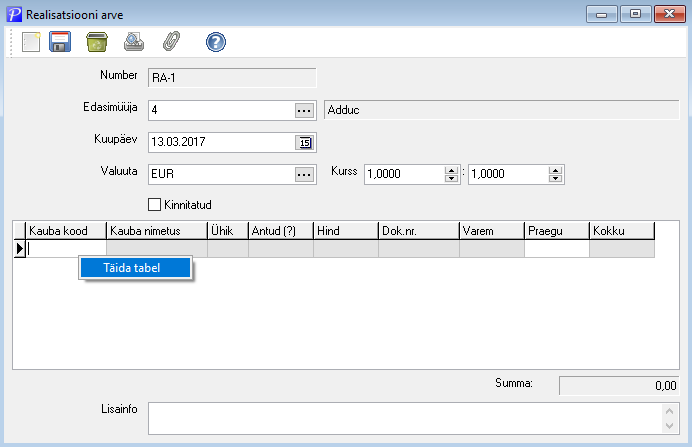Click Dok.nr. column header

[x=419, y=231]
